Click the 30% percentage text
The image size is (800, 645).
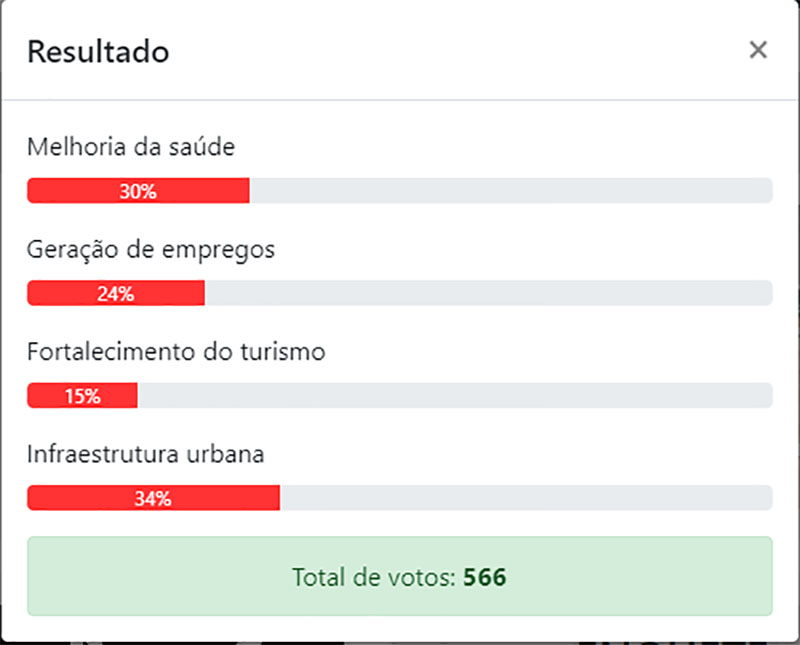click(138, 191)
